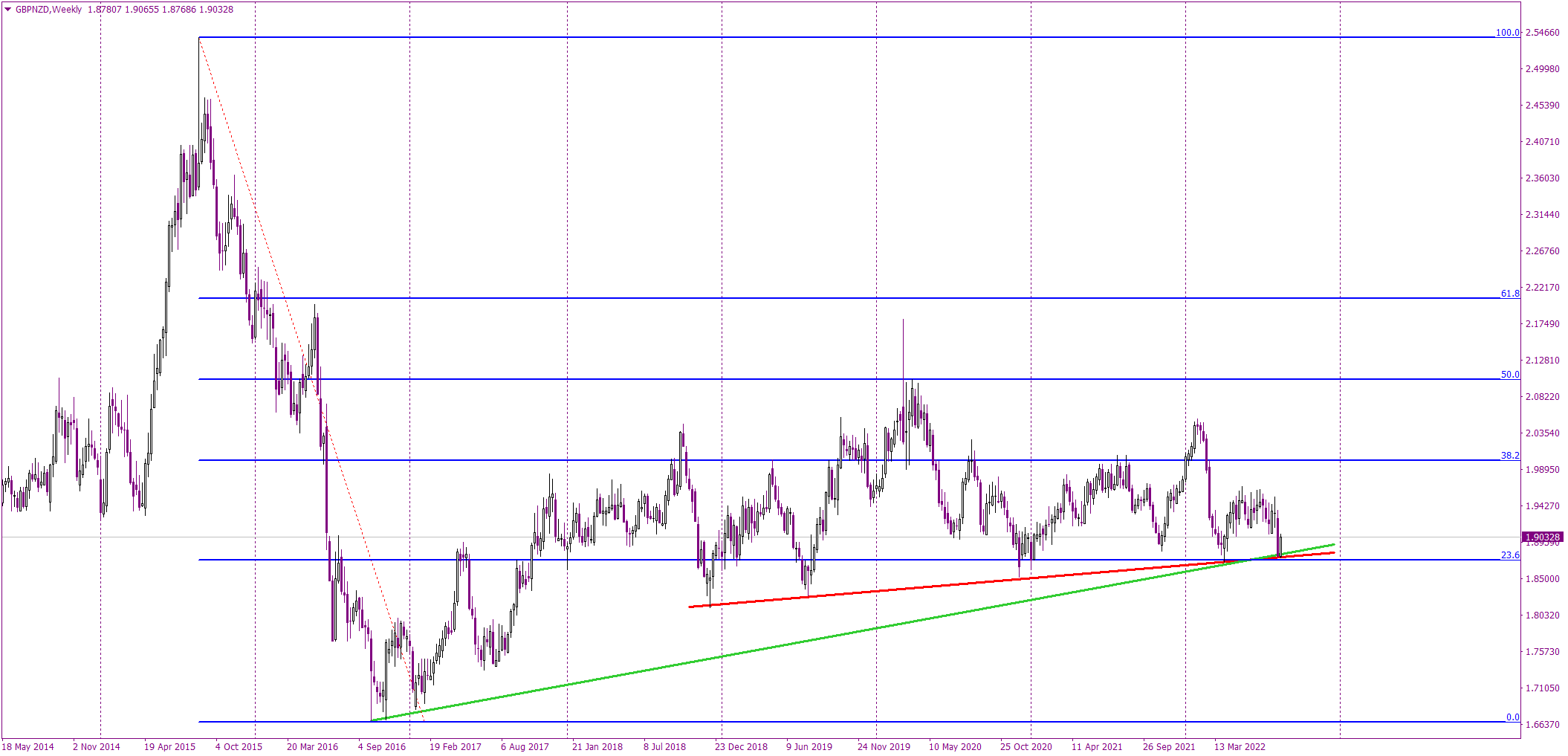Click the 1.71050 price axis label
Image resolution: width=1568 pixels, height=756 pixels.
(x=1542, y=688)
